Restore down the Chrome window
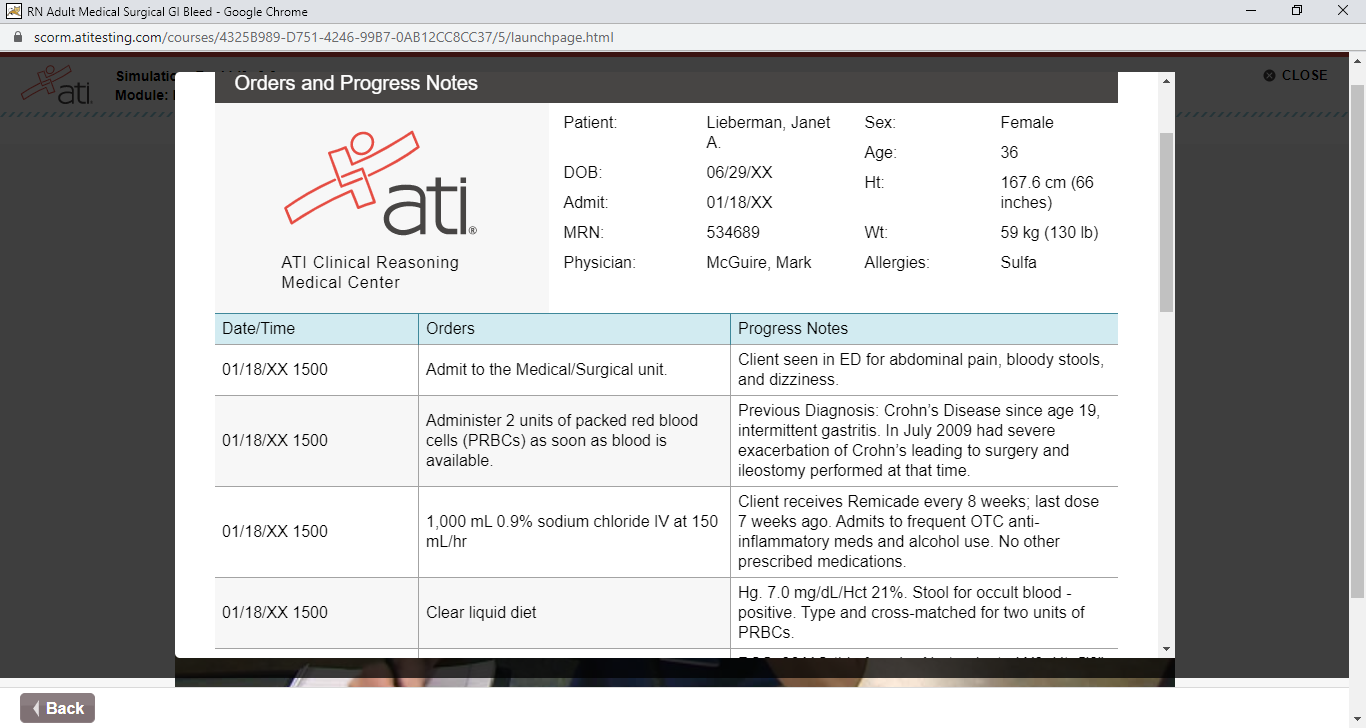The width and height of the screenshot is (1366, 728). (x=1297, y=11)
